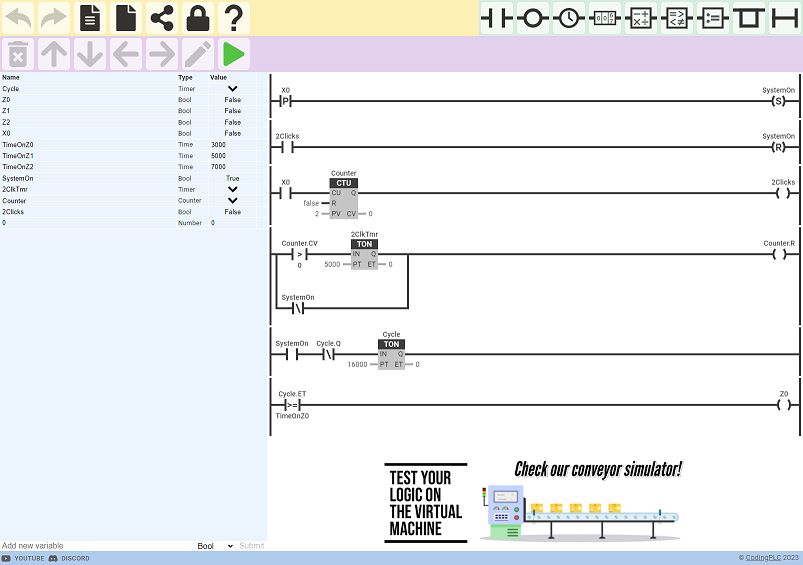Screen dimensions: 803x565
Task: Delete selected element with trash icon
Action: tap(18, 54)
